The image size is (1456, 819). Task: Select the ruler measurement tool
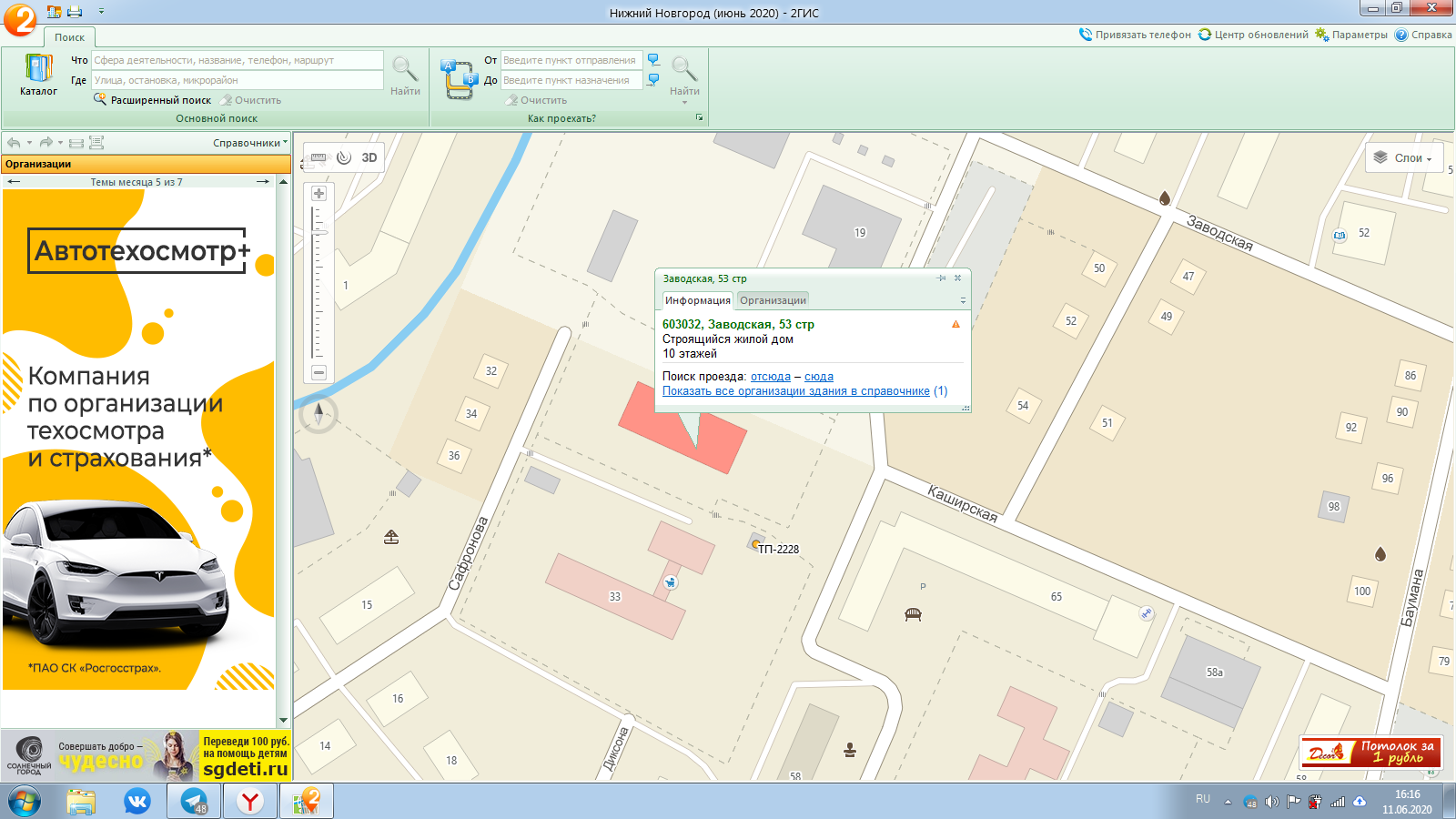[318, 157]
